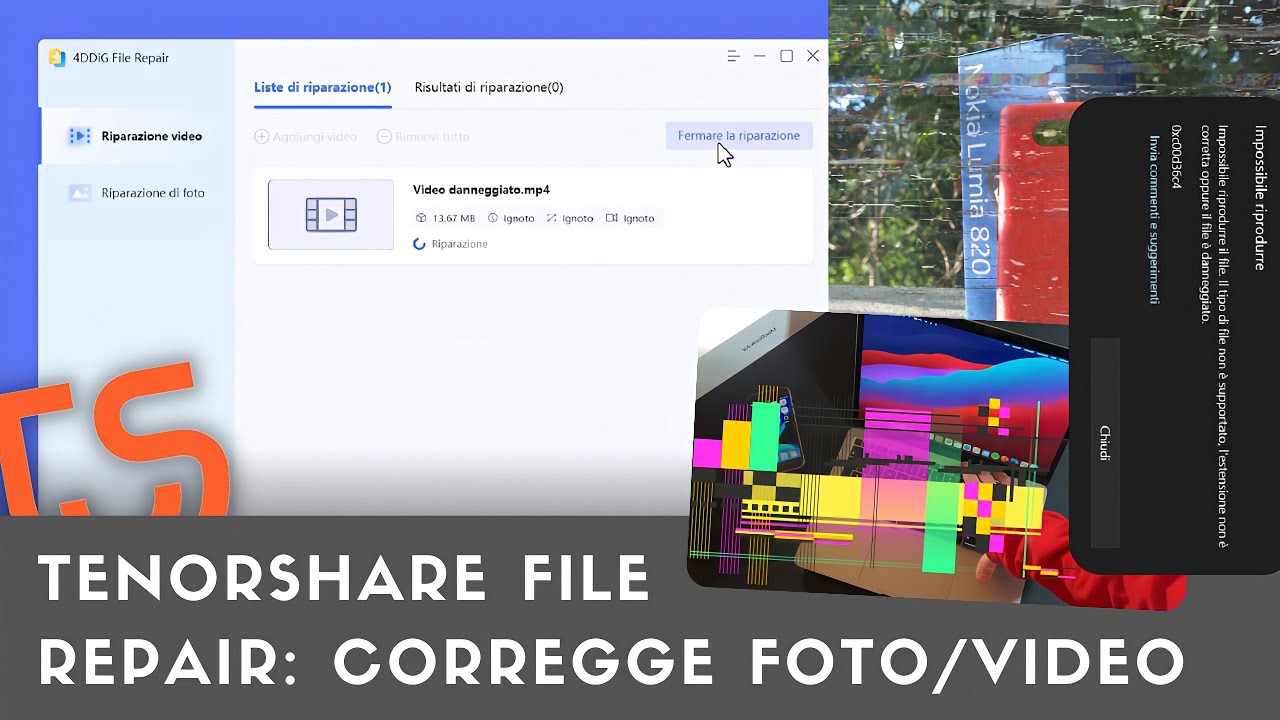Viewport: 1280px width, 720px height.
Task: Switch to Risultati di riparazione(0) tab
Action: point(489,88)
